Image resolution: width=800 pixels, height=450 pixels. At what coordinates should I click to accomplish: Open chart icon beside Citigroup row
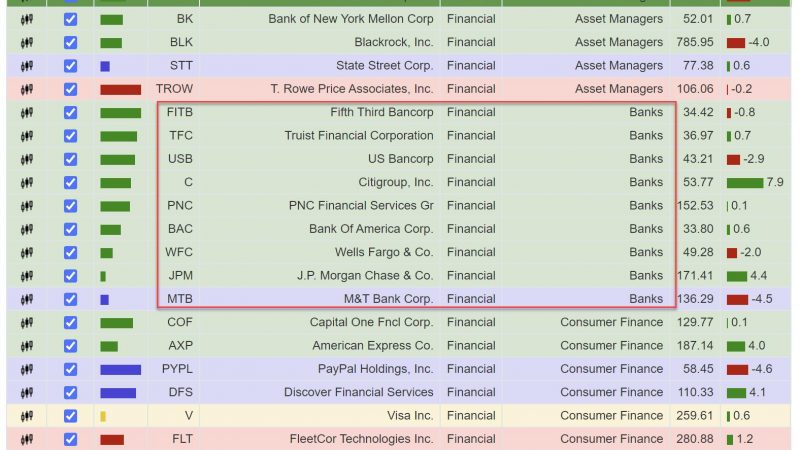27,183
